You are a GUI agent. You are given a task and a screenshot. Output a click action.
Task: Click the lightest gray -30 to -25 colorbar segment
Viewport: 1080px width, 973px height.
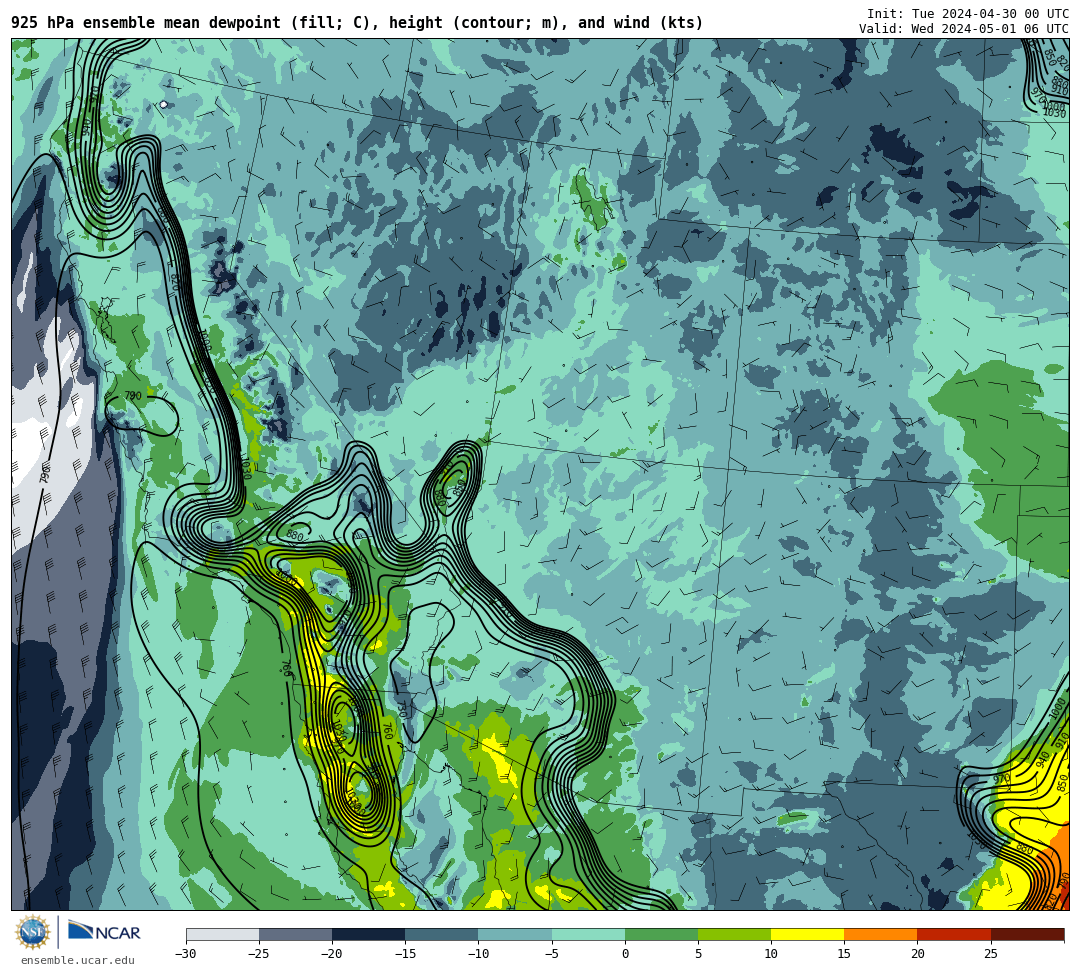pyautogui.click(x=222, y=934)
